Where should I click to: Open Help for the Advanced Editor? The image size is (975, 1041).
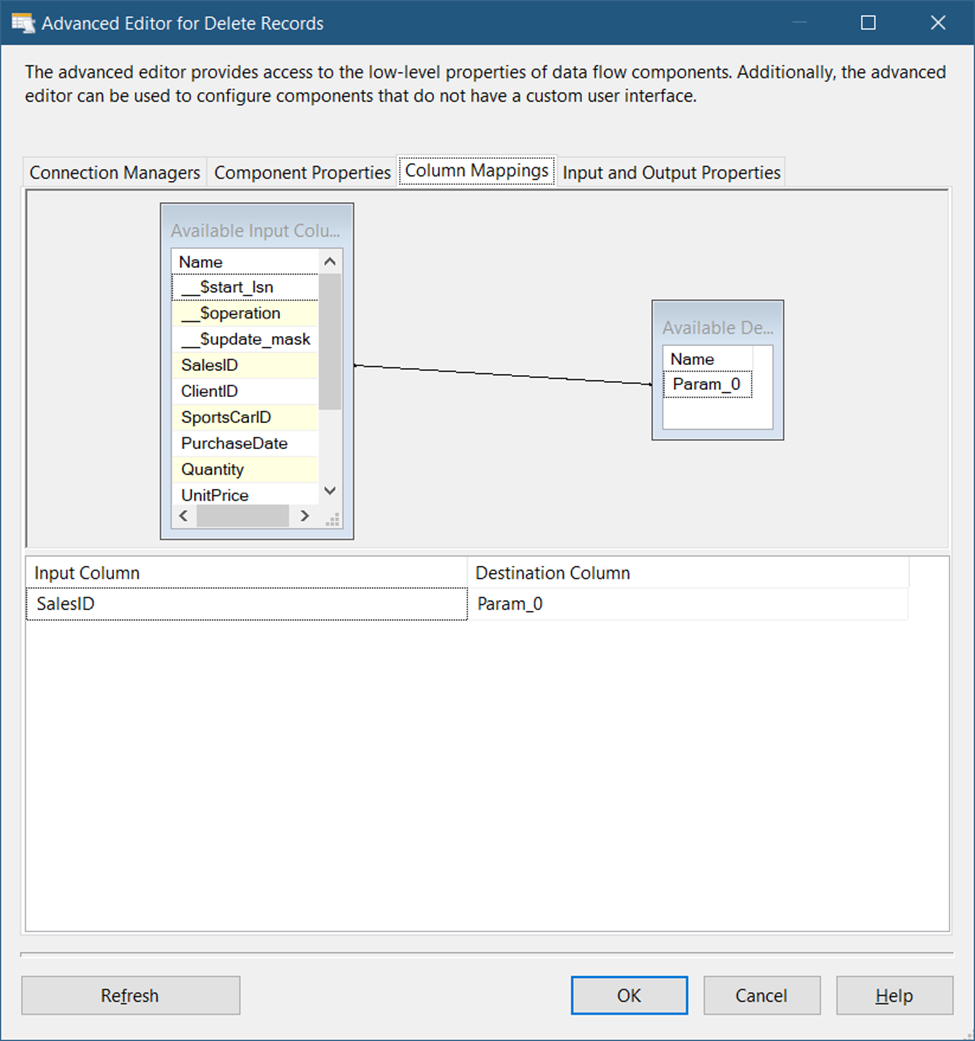click(894, 995)
